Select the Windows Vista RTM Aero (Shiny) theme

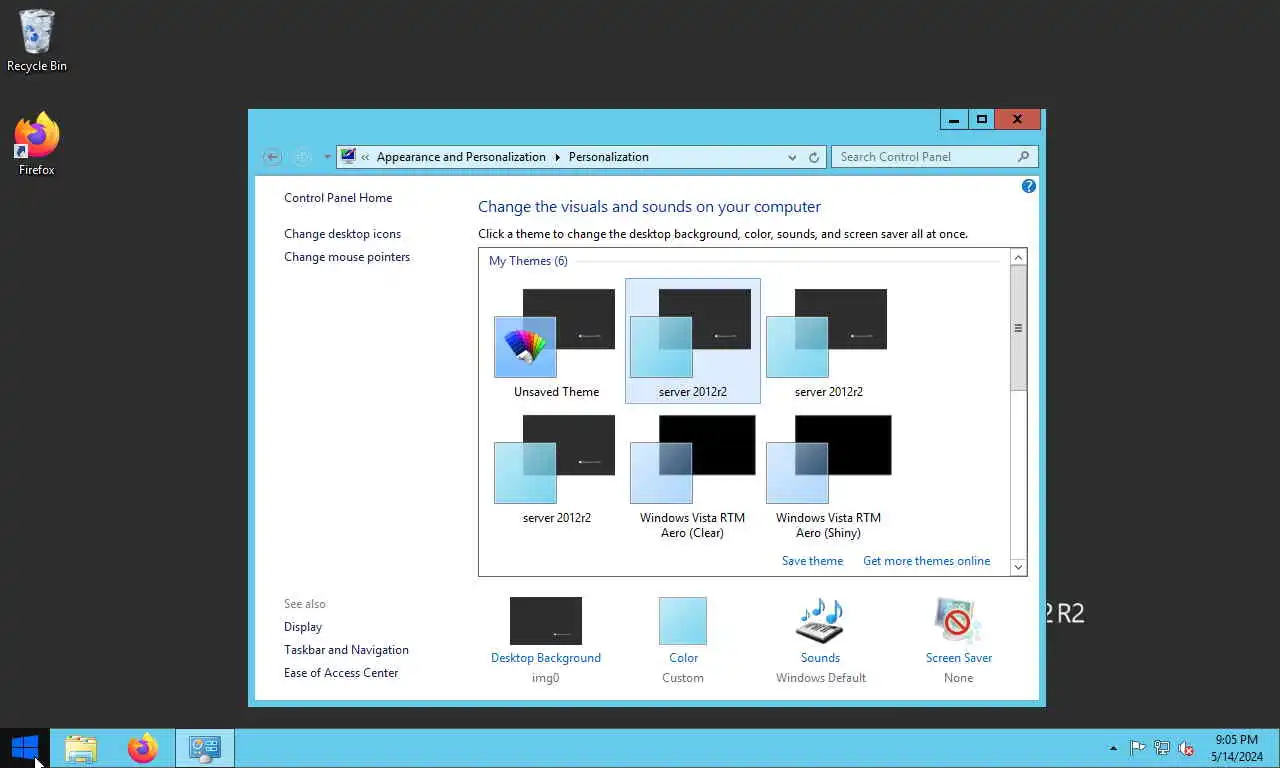click(x=828, y=477)
